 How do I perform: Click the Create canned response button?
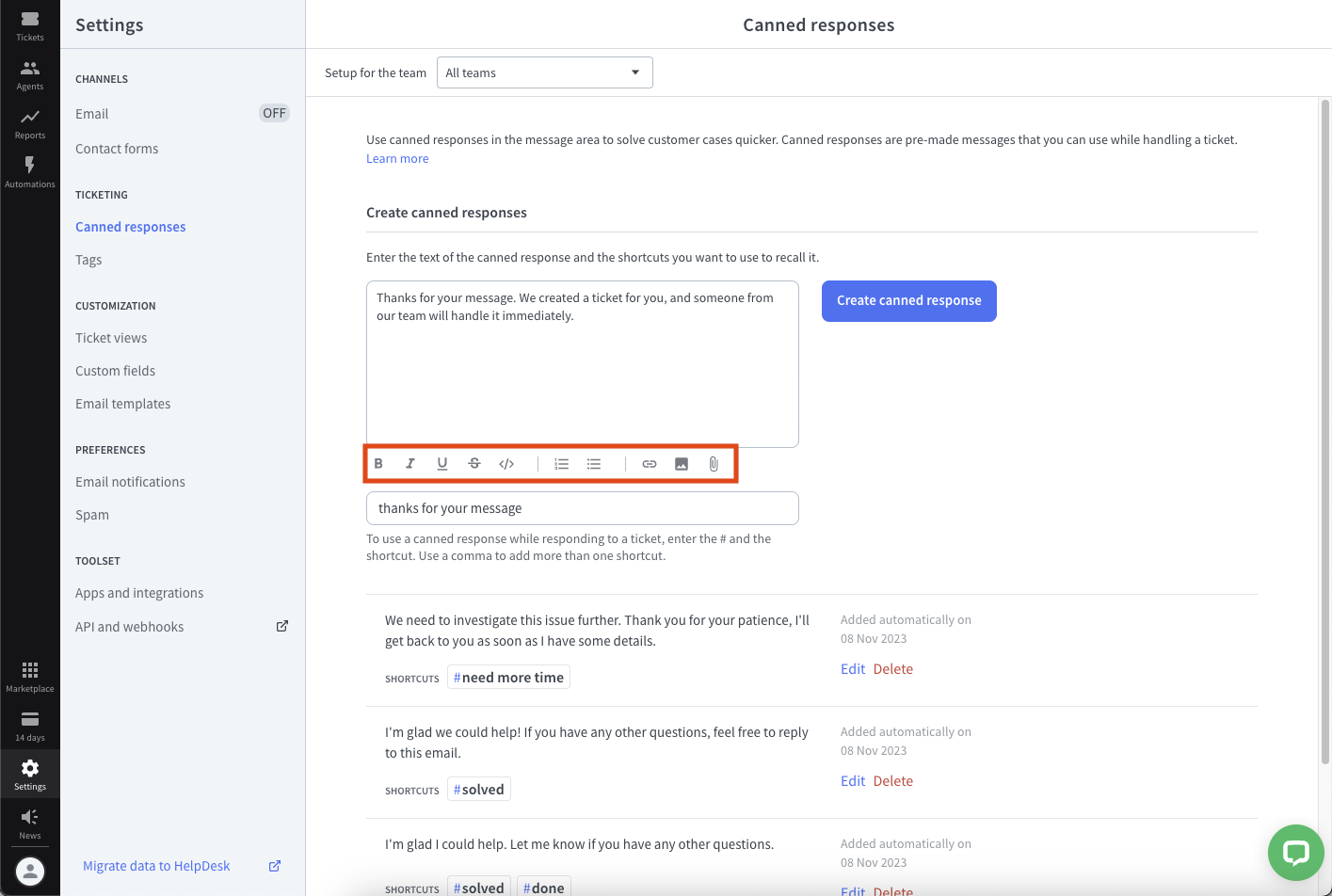coord(909,301)
